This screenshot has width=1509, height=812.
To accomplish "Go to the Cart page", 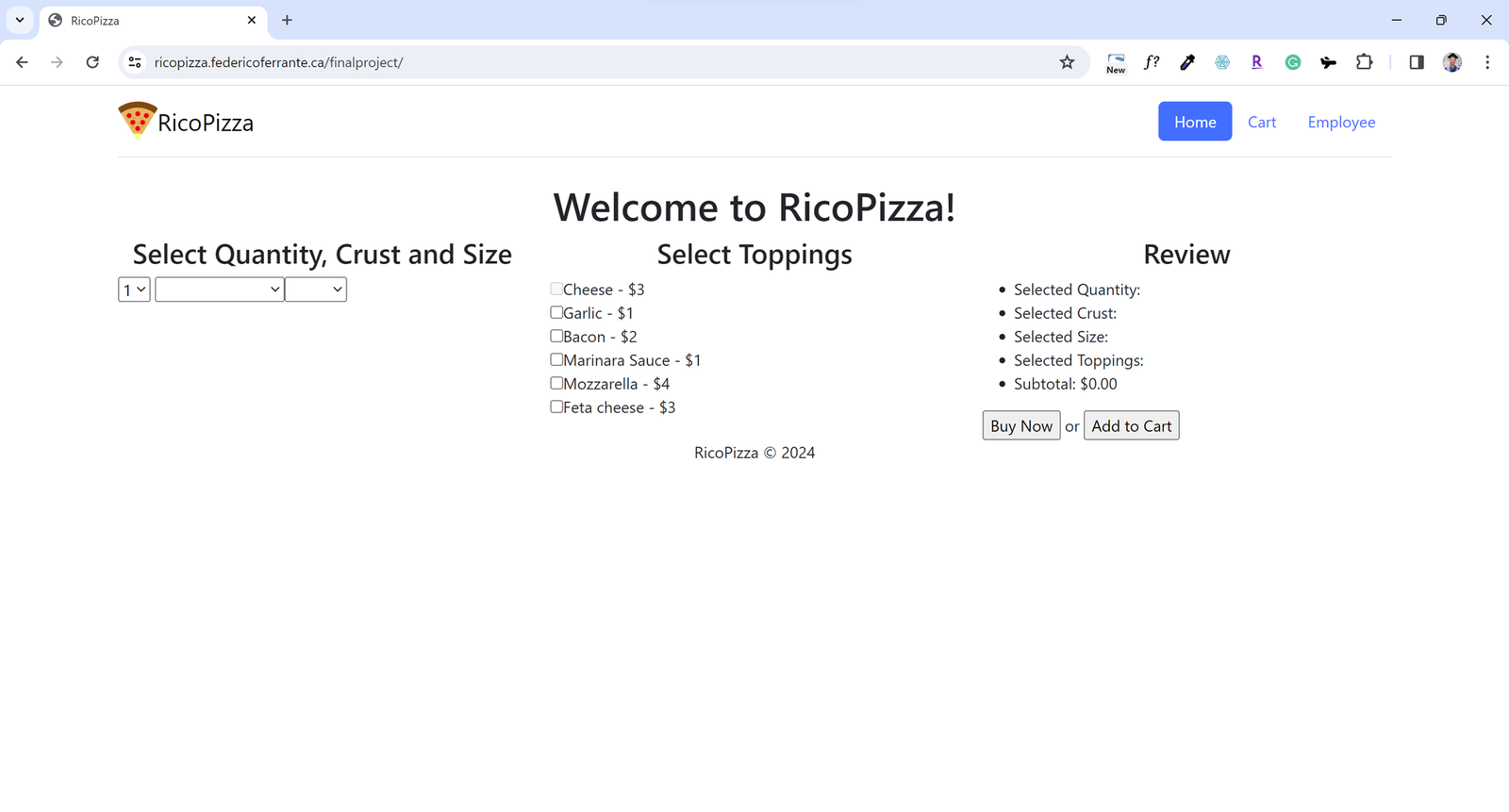I will [x=1261, y=122].
